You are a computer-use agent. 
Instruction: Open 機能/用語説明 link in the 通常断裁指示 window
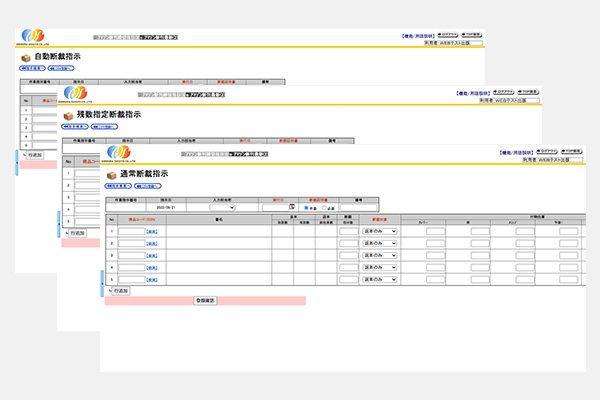517,152
